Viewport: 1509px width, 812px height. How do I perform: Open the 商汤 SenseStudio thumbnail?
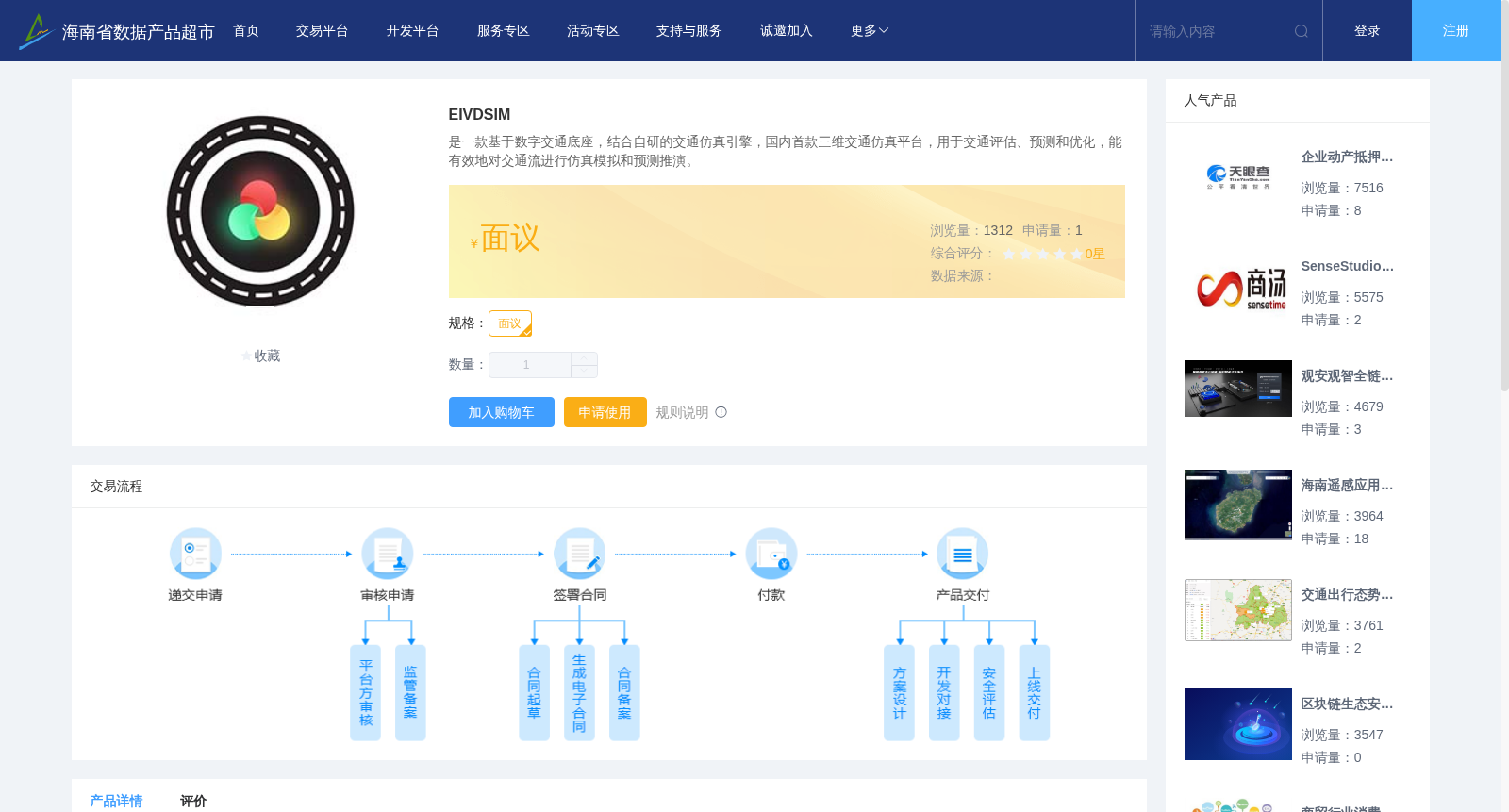coord(1238,287)
